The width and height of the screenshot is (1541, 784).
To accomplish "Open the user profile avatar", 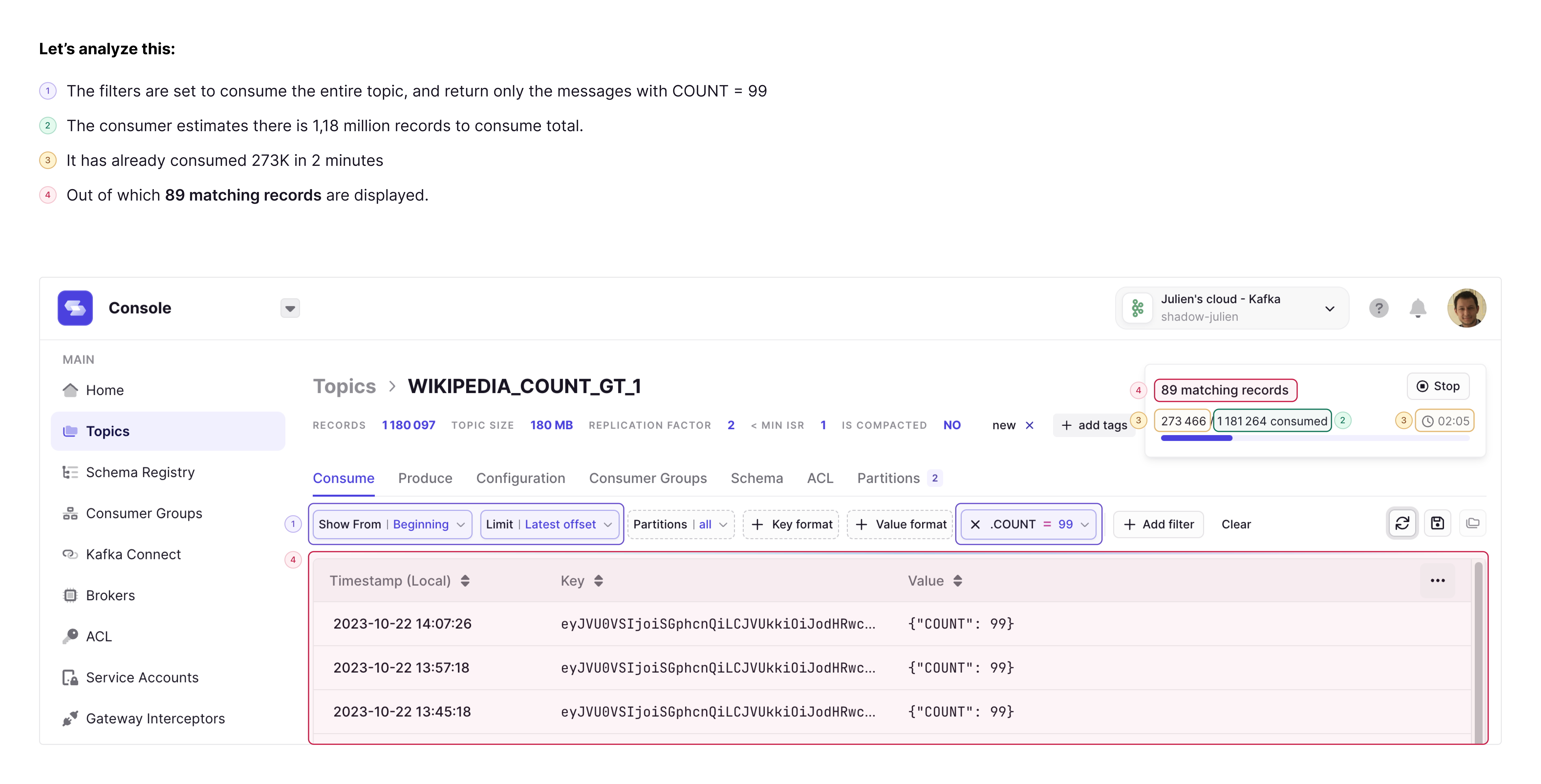I will [1466, 309].
